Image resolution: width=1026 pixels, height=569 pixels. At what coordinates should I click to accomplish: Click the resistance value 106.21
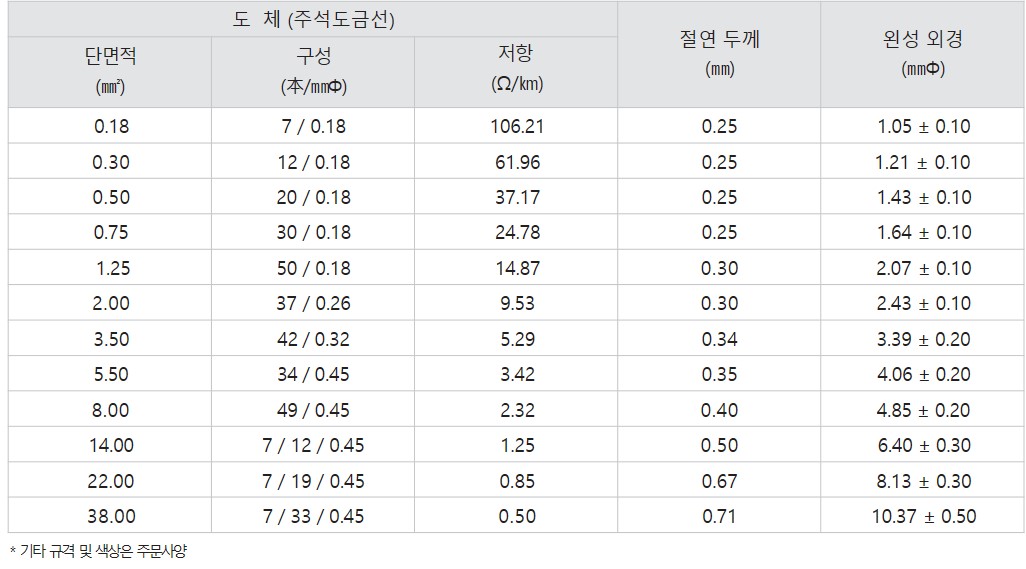[517, 127]
